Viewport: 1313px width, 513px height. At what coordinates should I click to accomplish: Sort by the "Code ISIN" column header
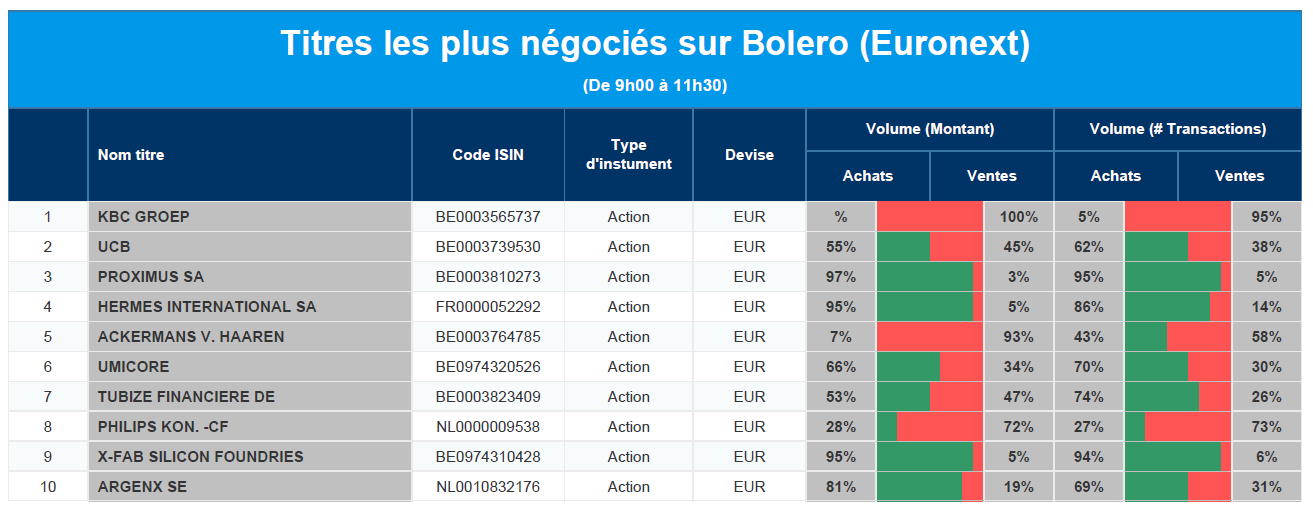[488, 155]
